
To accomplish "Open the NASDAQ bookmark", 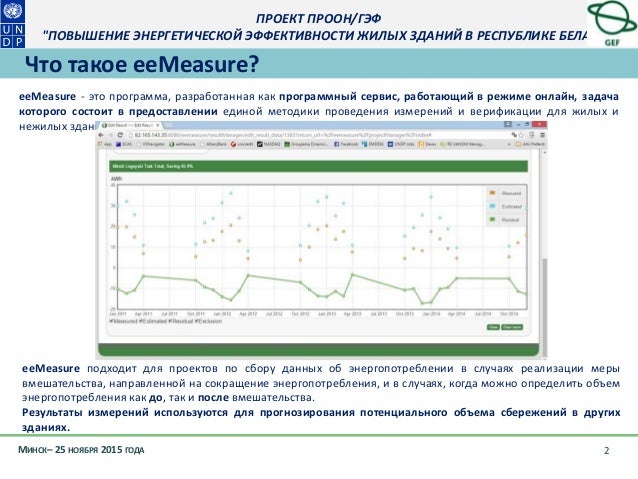I will [269, 144].
